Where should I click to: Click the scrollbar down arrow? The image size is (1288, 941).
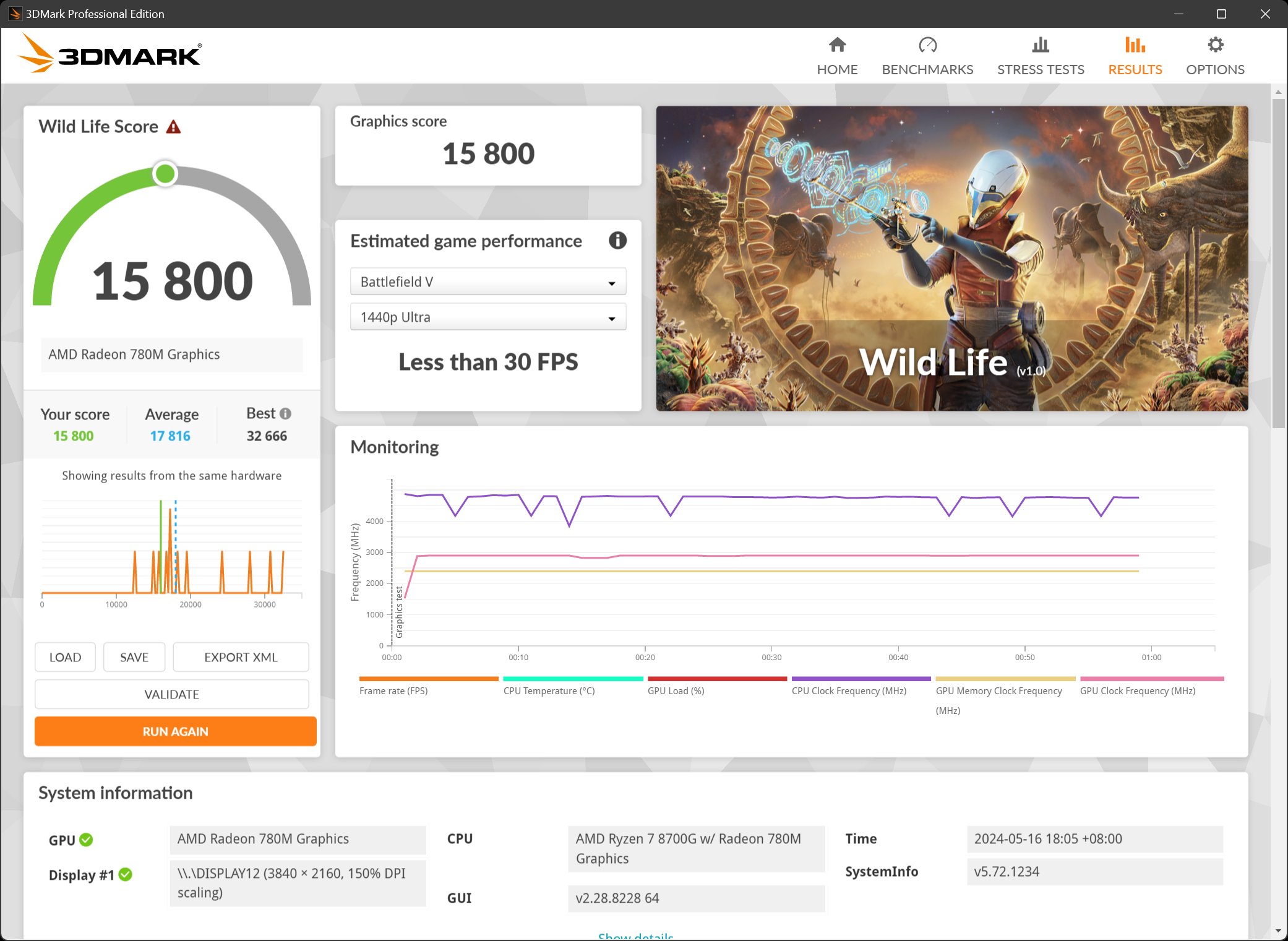tap(1278, 930)
